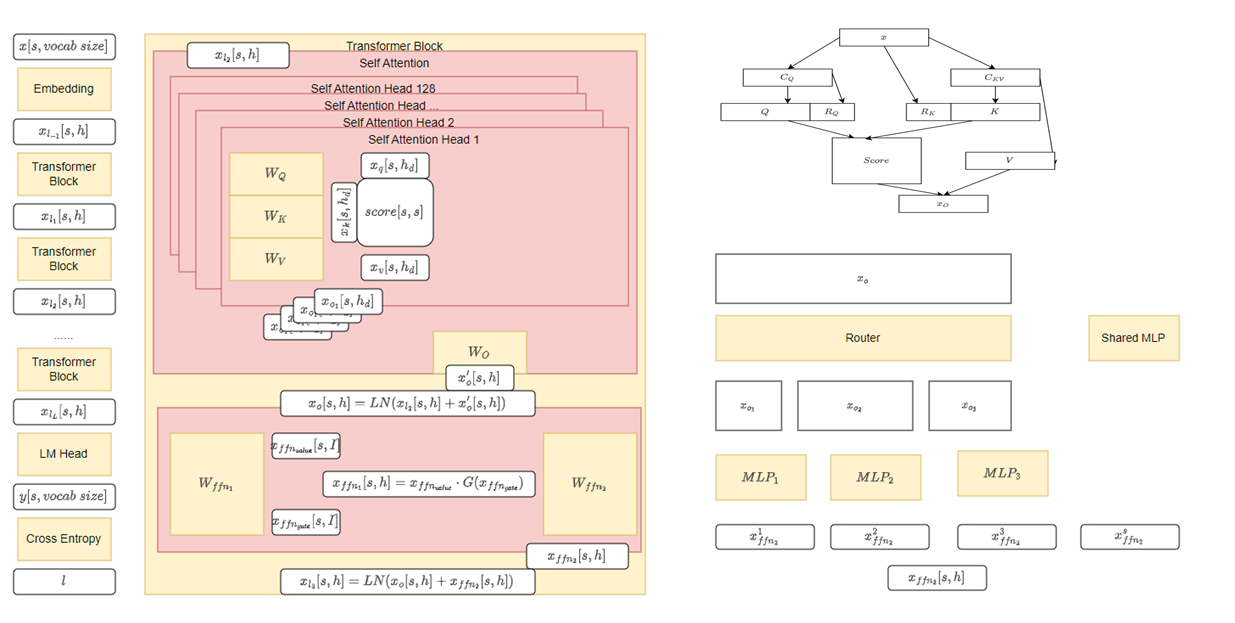Click the x^1_ffn2 output box
1235x623 pixels.
click(x=765, y=537)
